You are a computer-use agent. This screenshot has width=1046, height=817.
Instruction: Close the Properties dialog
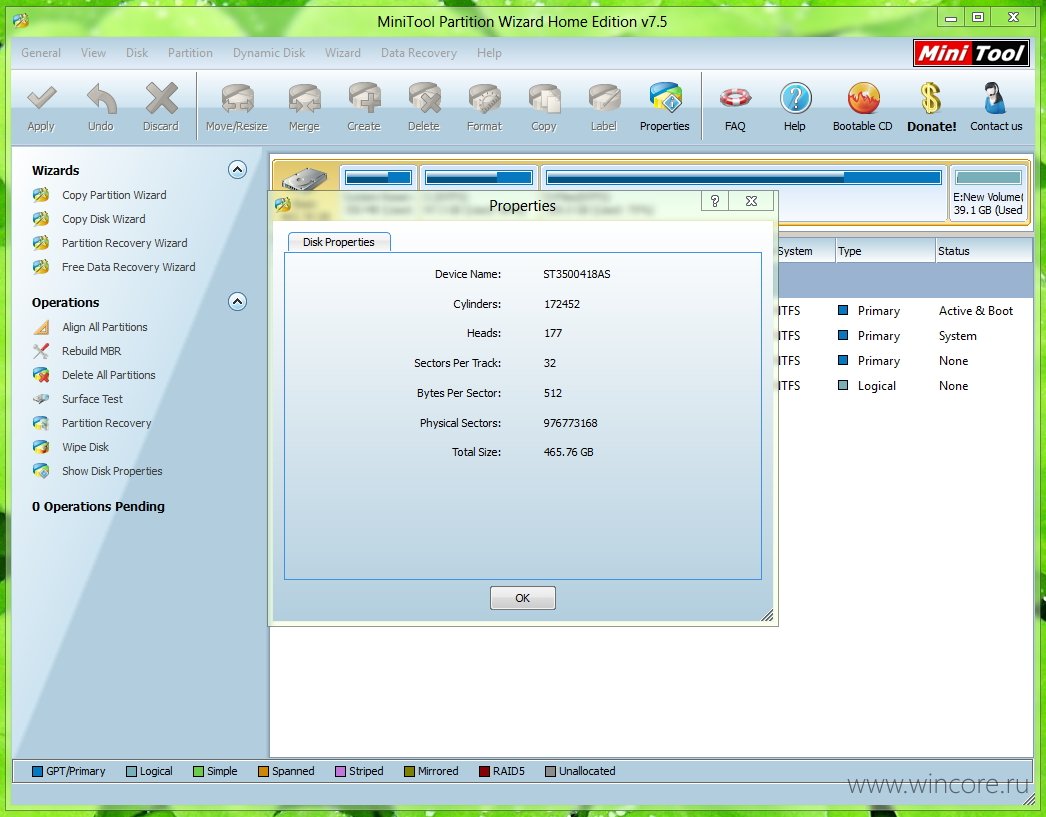(x=751, y=201)
